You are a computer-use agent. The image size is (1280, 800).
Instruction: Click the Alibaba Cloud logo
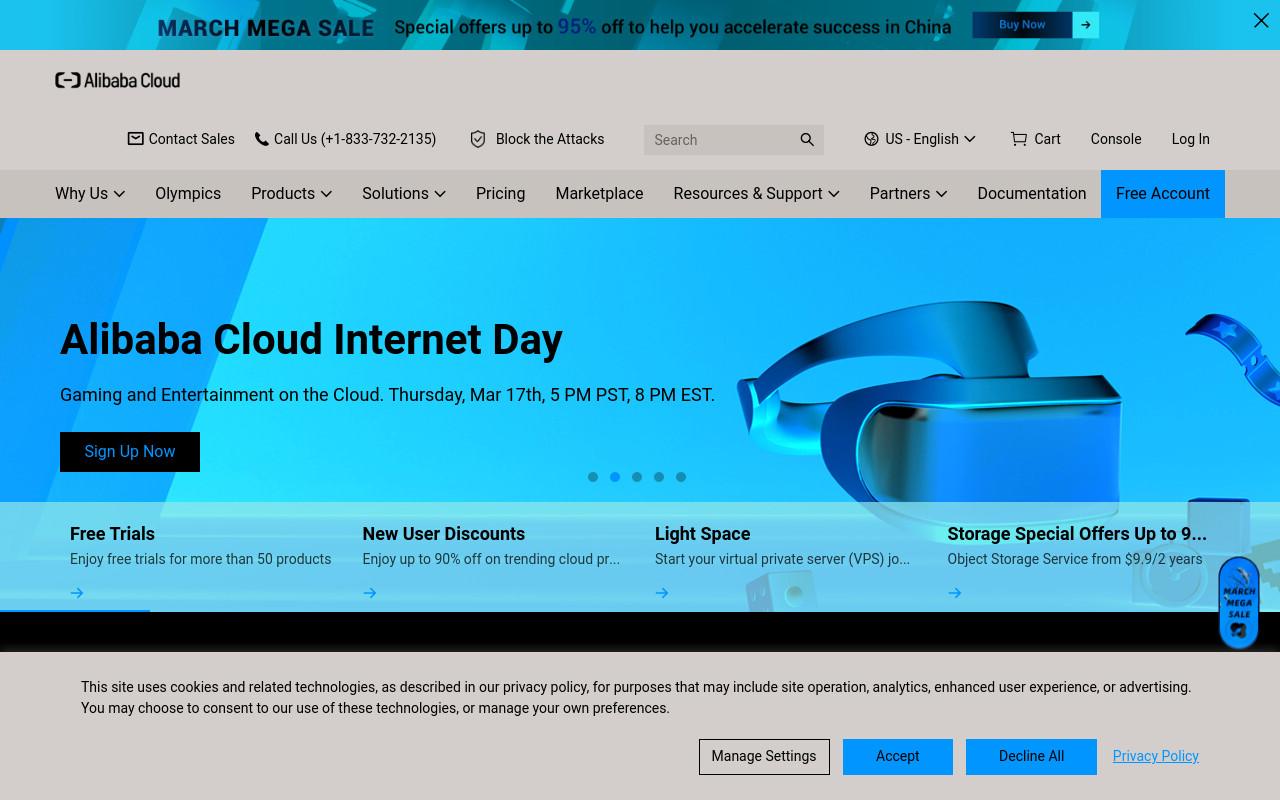118,80
